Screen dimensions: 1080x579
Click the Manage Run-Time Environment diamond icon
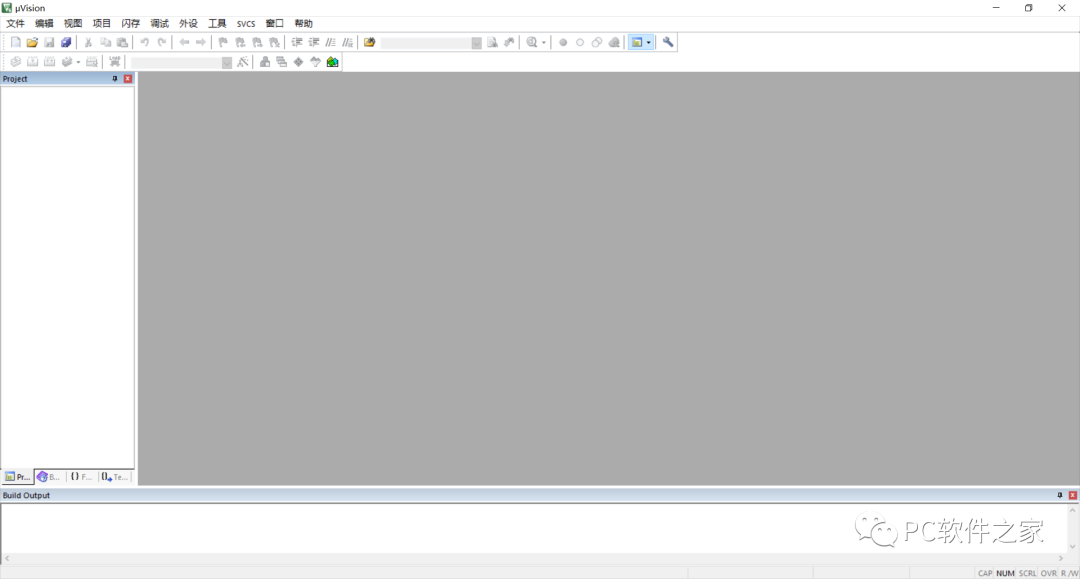pos(298,62)
